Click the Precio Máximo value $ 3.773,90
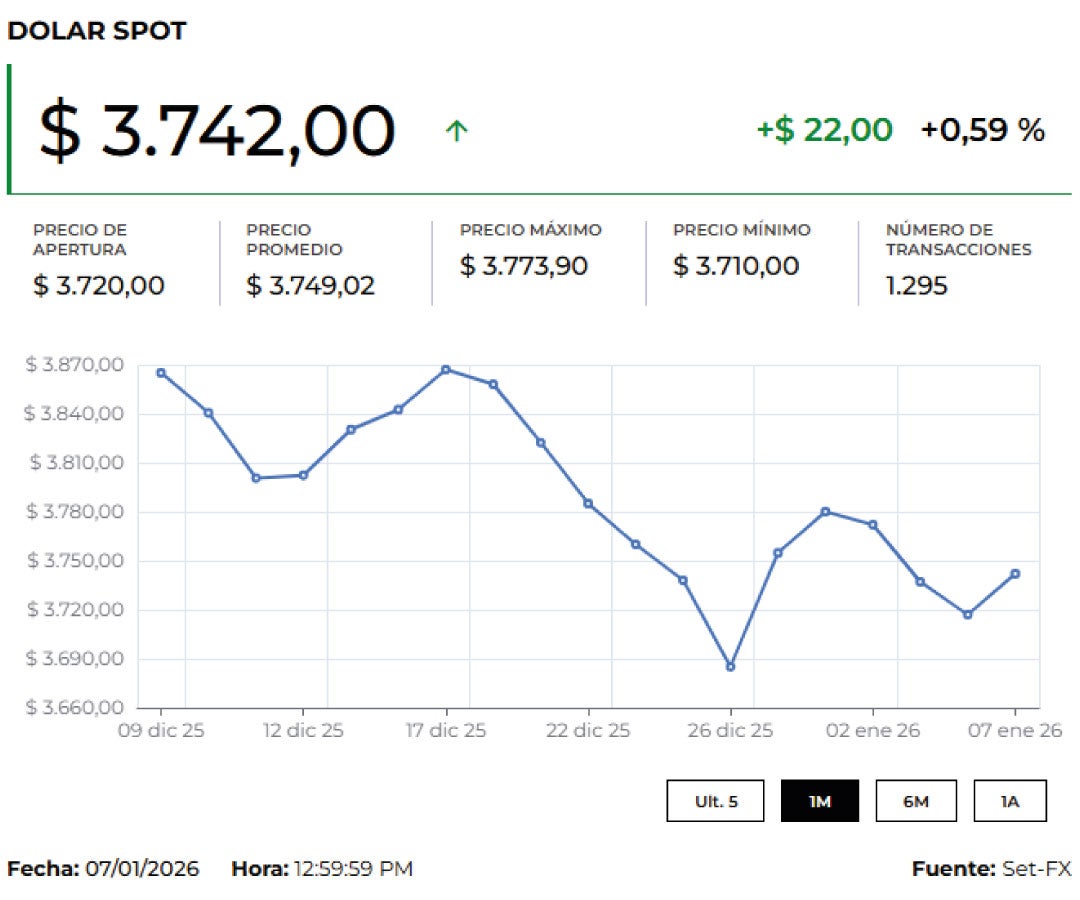This screenshot has width=1080, height=900. pos(524,266)
